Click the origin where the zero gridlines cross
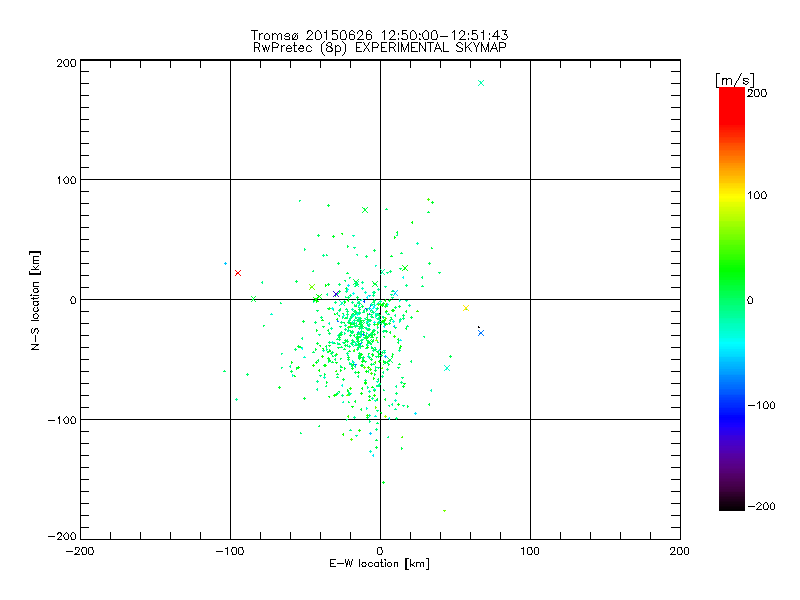 coord(380,299)
